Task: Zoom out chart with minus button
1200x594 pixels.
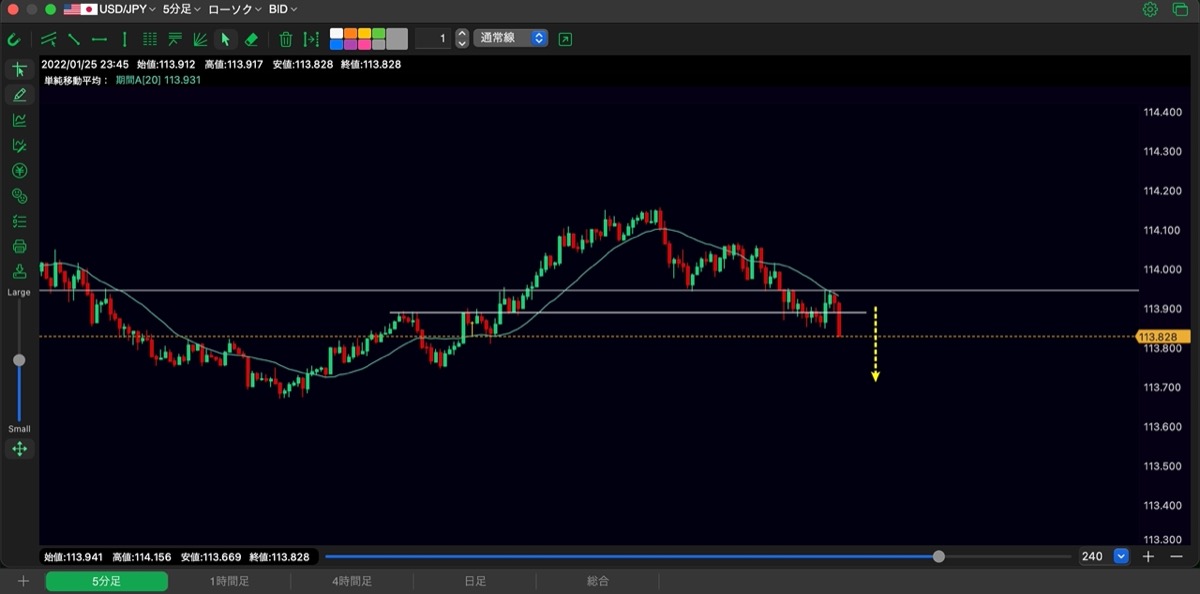Action: pos(1176,556)
